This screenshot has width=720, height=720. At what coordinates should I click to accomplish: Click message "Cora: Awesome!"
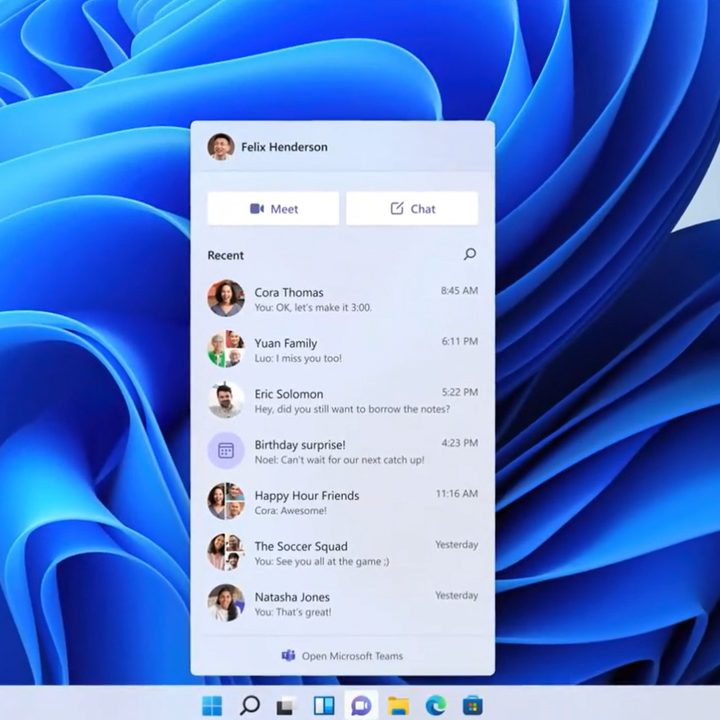point(291,511)
